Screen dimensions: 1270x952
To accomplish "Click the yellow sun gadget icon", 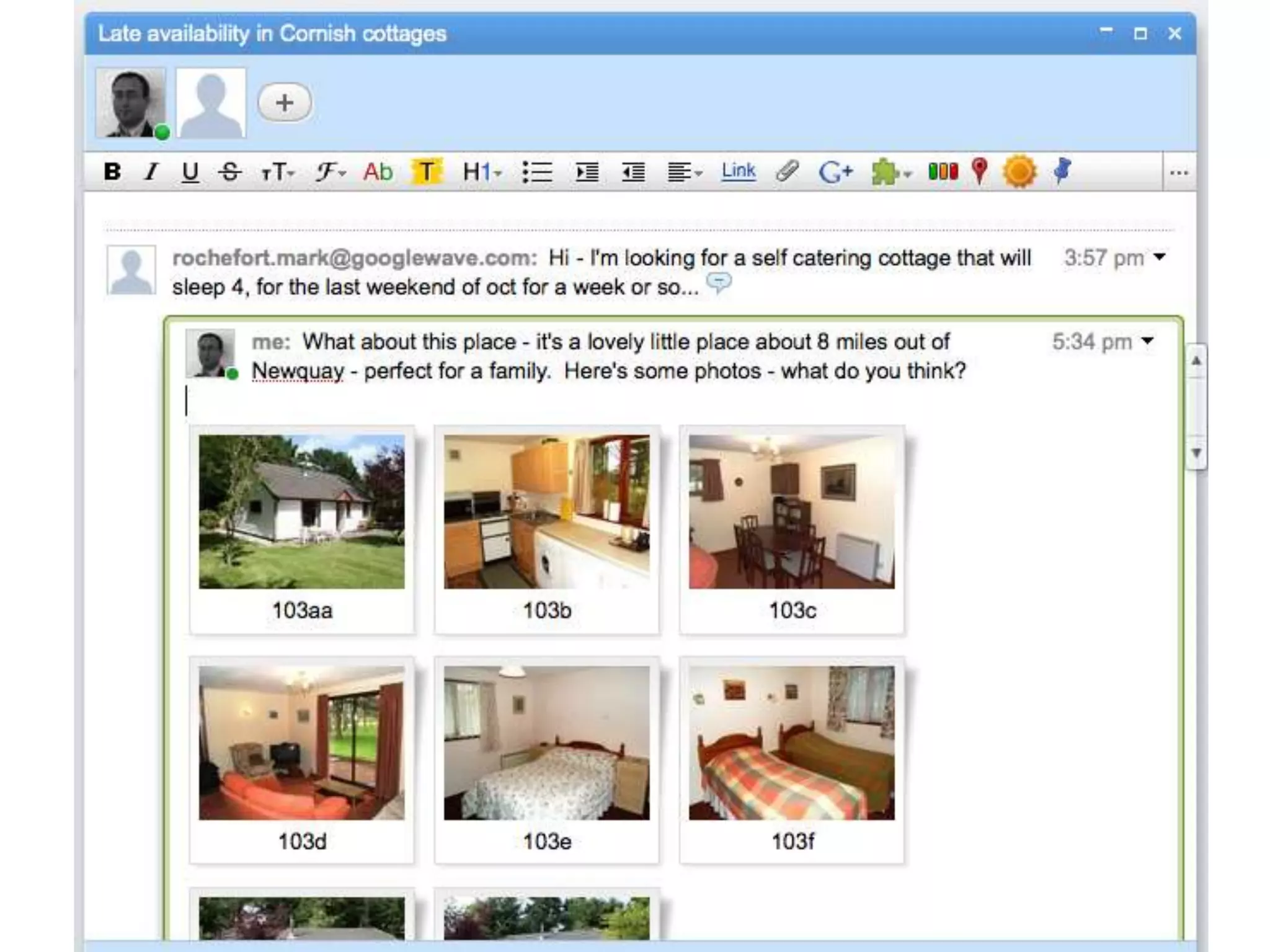I will (1019, 172).
